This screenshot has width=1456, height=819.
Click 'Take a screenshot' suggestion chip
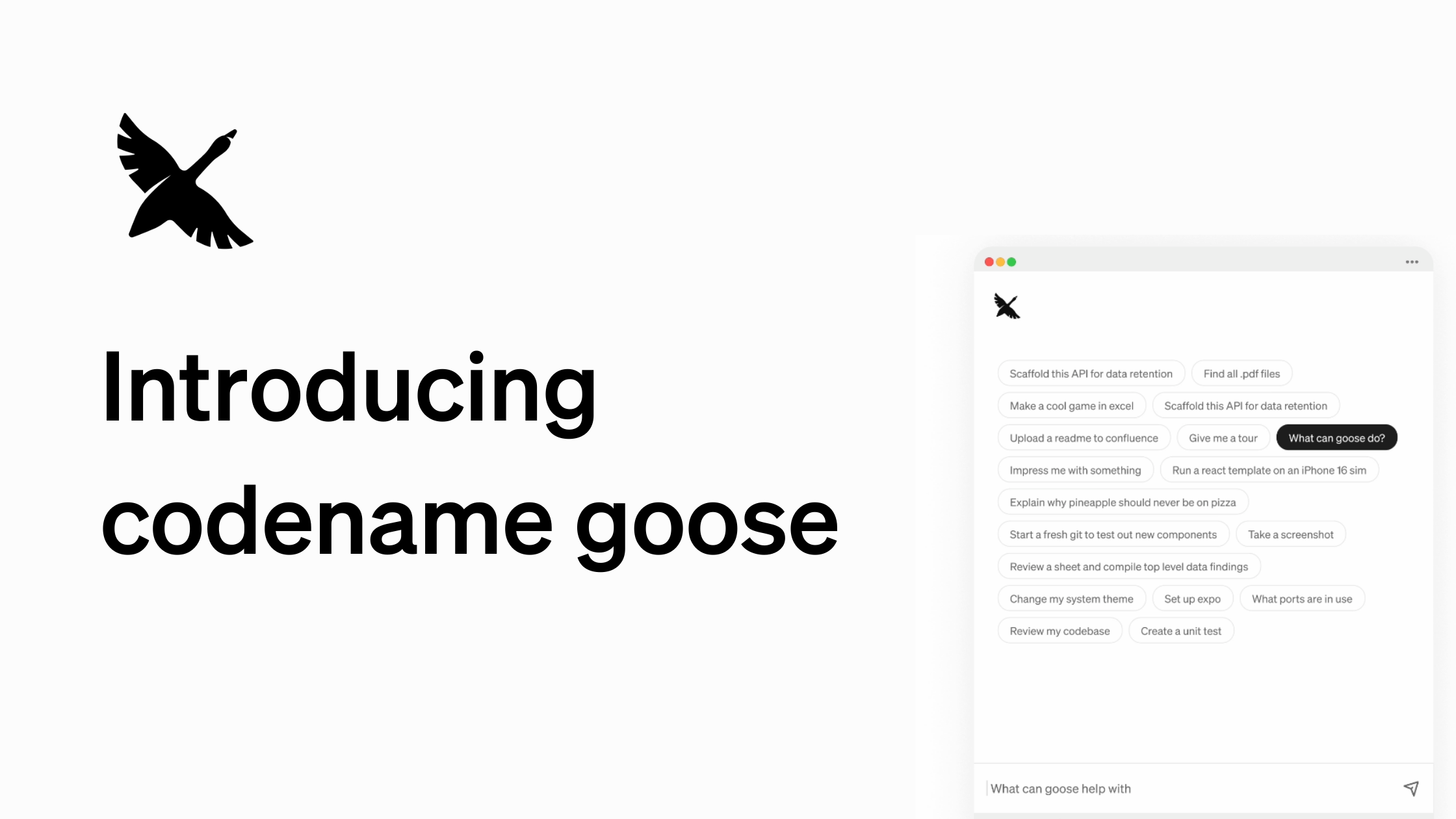pyautogui.click(x=1291, y=534)
